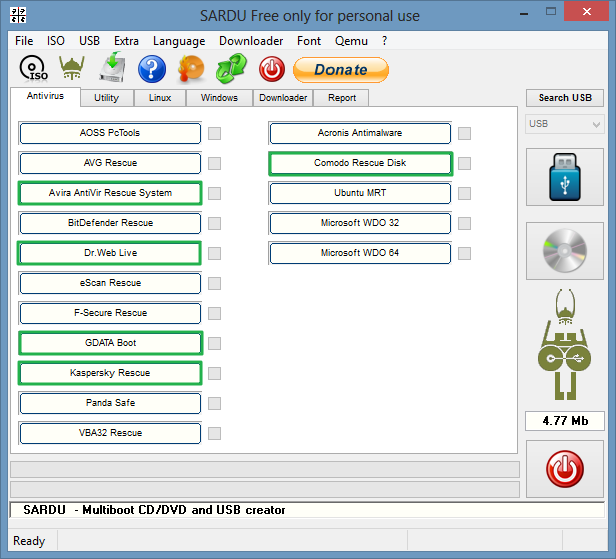Open the Language menu
Viewport: 616px width, 559px height.
click(179, 41)
